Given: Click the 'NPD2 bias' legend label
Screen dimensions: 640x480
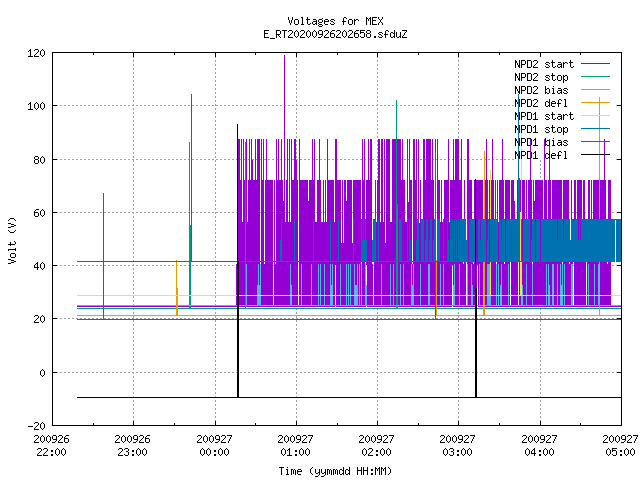Looking at the screenshot, I should (x=541, y=90).
